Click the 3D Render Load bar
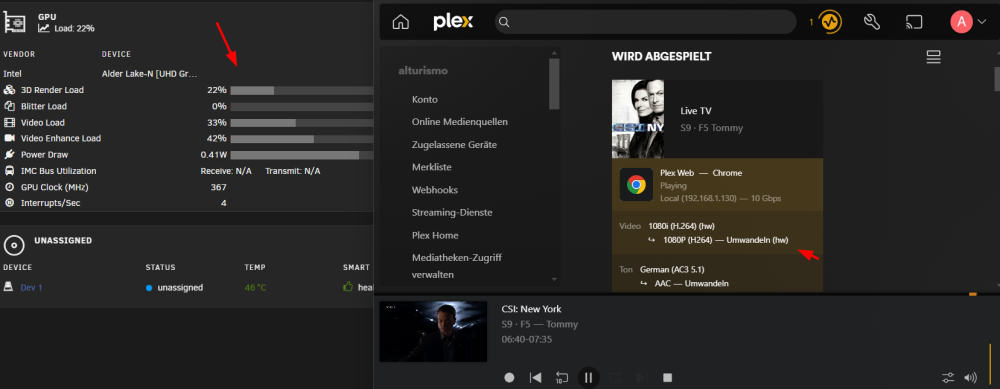The image size is (1000, 389). (x=302, y=91)
